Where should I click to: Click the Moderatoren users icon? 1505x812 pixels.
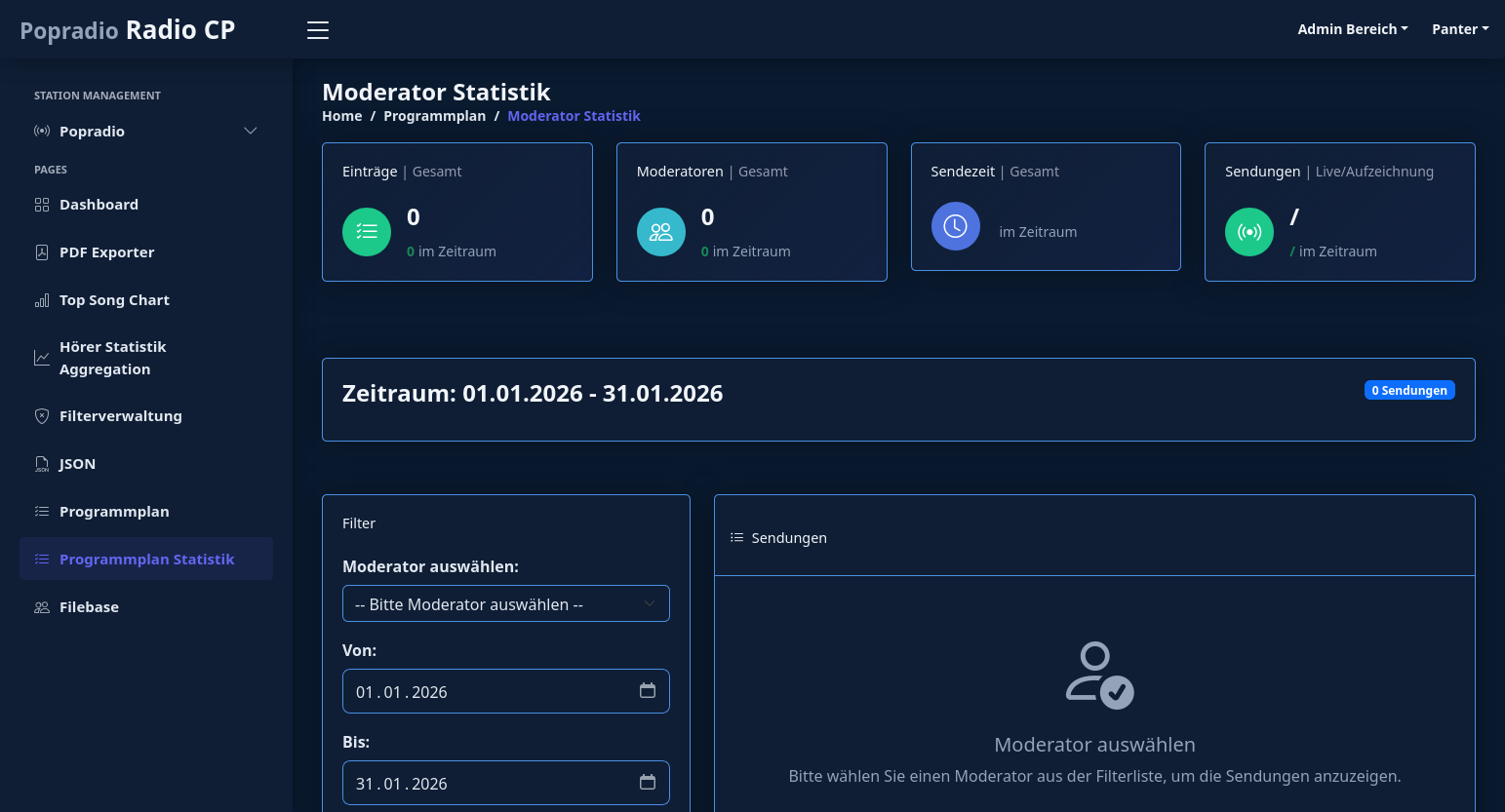point(661,232)
